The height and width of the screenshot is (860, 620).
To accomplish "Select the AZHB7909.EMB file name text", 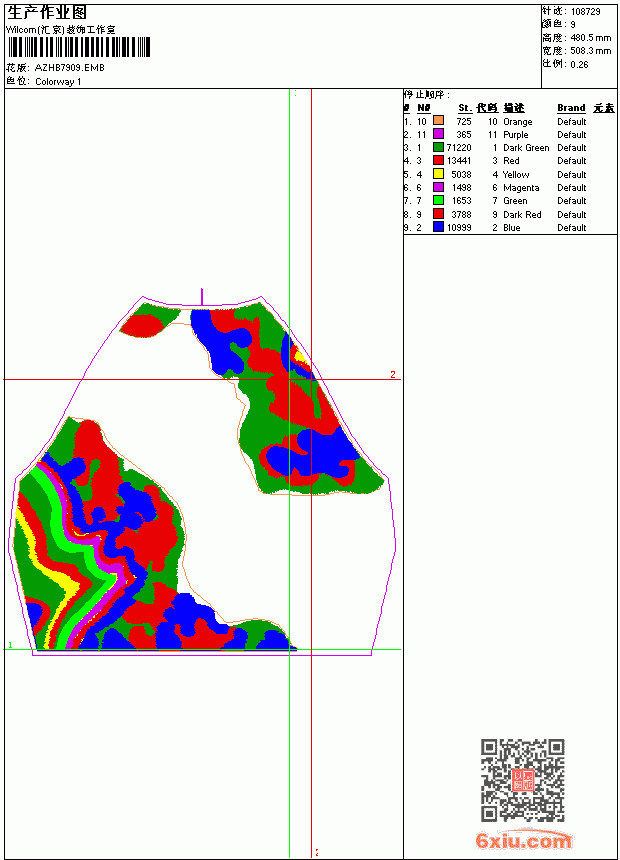I will tap(70, 68).
